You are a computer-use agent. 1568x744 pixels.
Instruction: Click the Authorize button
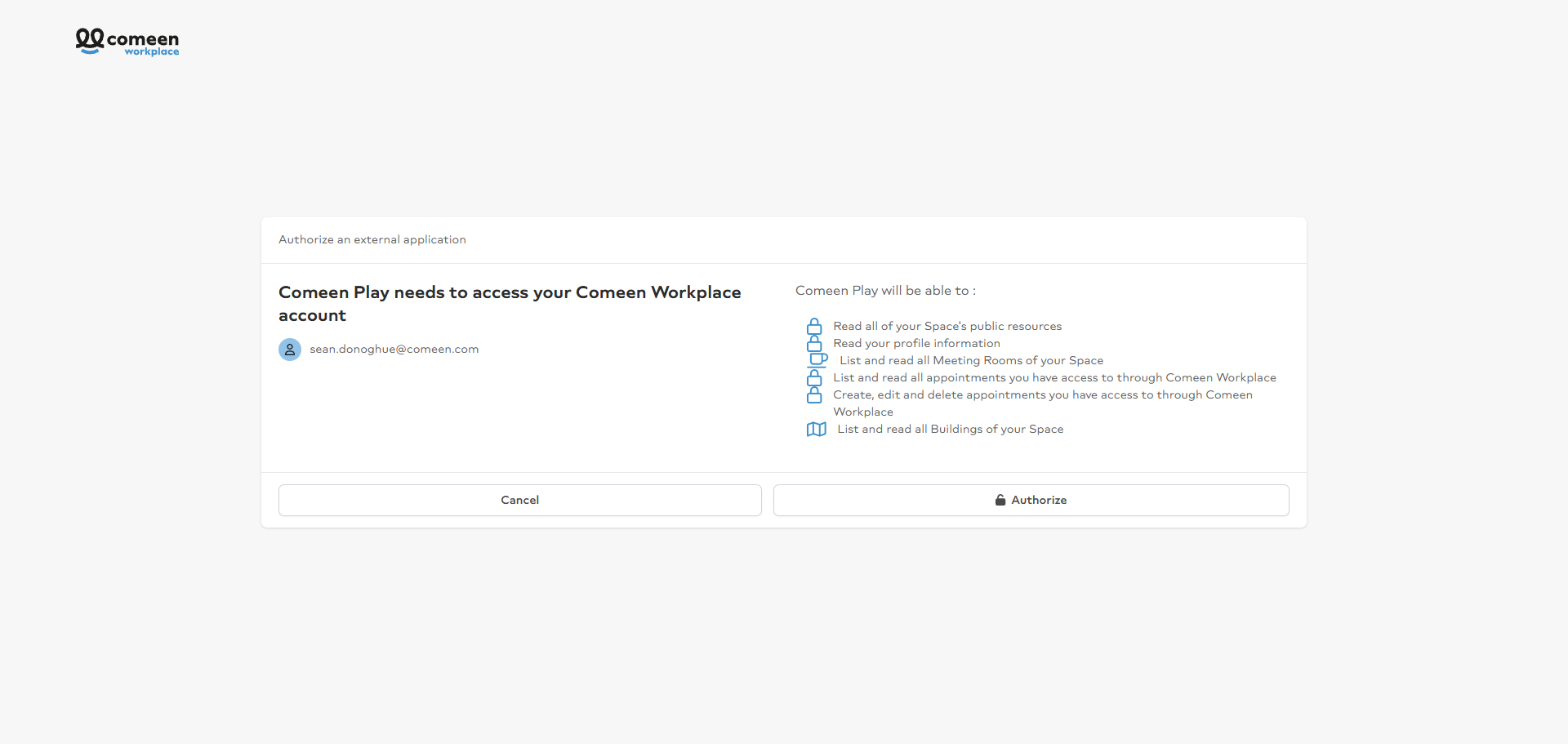1031,500
